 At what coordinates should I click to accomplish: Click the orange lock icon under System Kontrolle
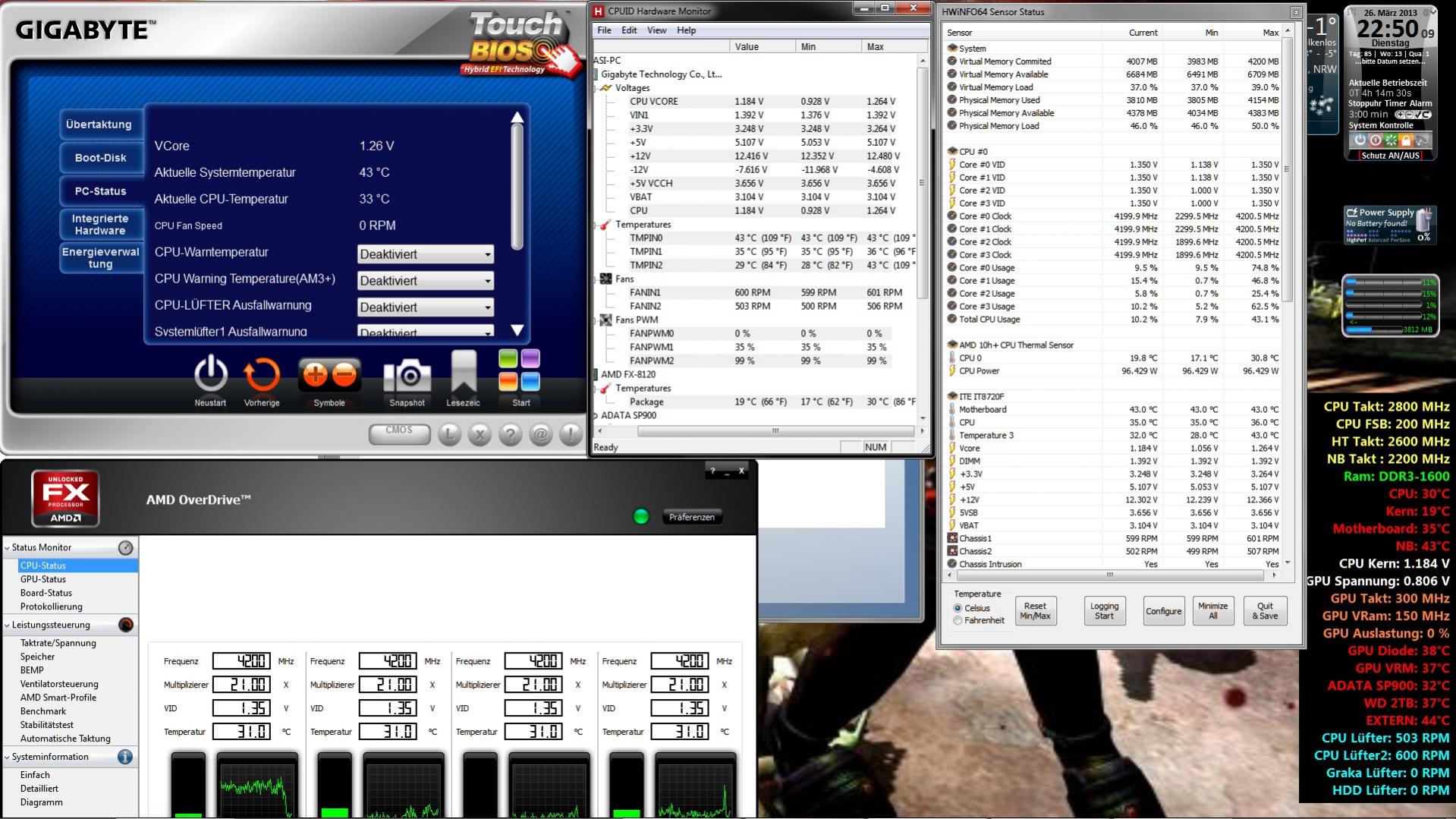tap(1406, 140)
